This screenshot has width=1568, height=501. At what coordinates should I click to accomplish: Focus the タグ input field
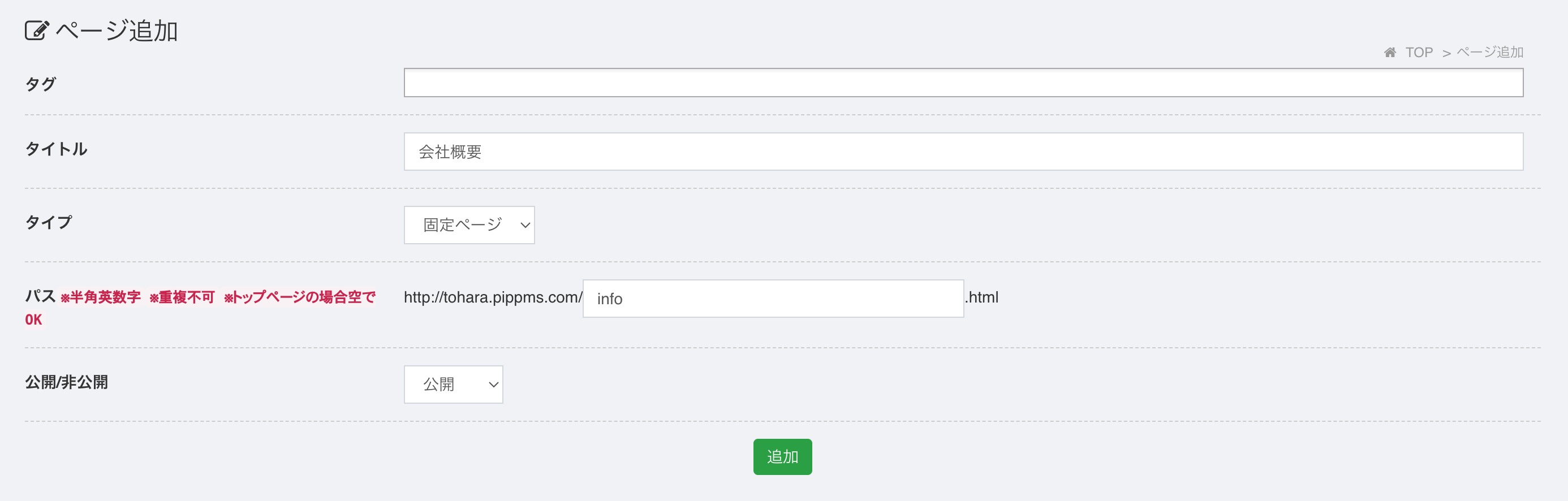coord(963,83)
